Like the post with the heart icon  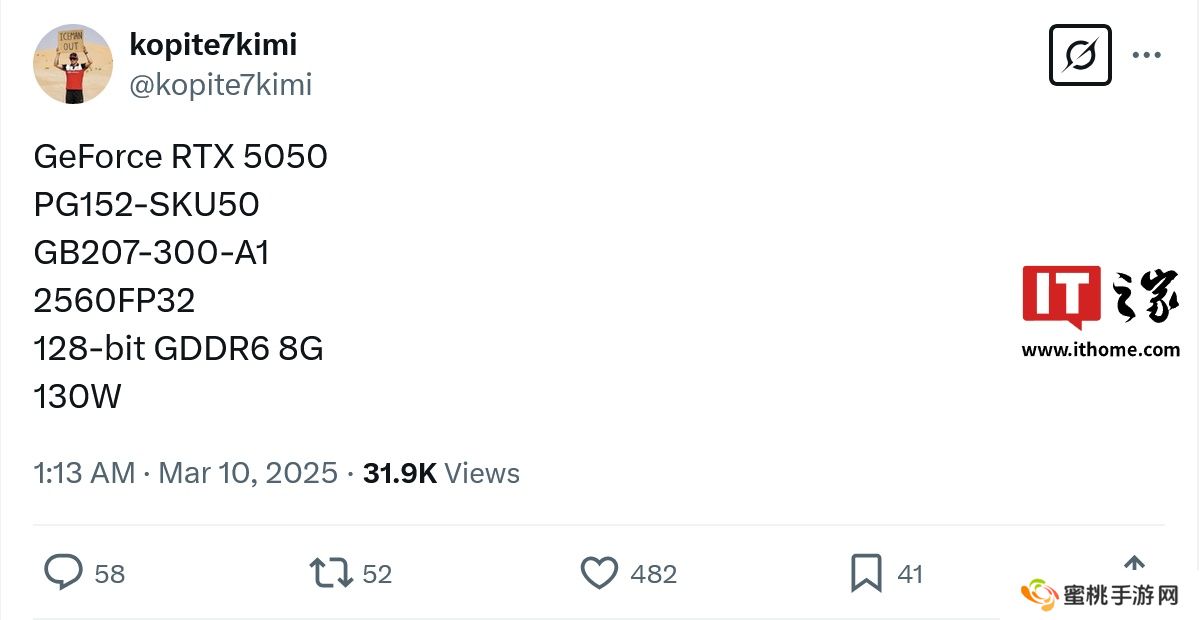[599, 573]
